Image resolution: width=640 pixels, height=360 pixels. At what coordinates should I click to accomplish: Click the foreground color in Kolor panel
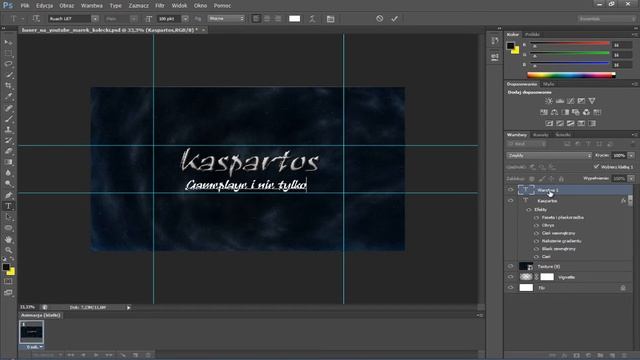pos(510,46)
